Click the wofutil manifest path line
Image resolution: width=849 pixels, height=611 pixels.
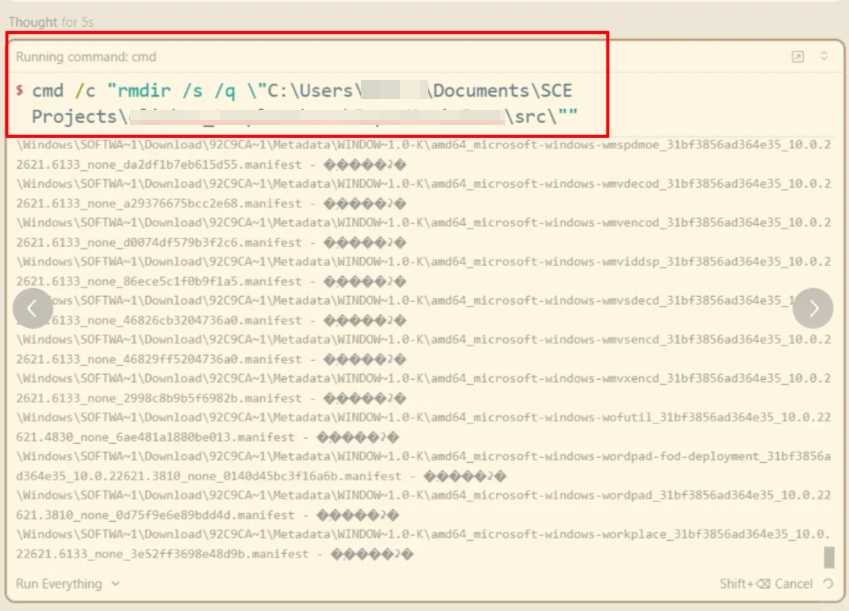pyautogui.click(x=423, y=418)
